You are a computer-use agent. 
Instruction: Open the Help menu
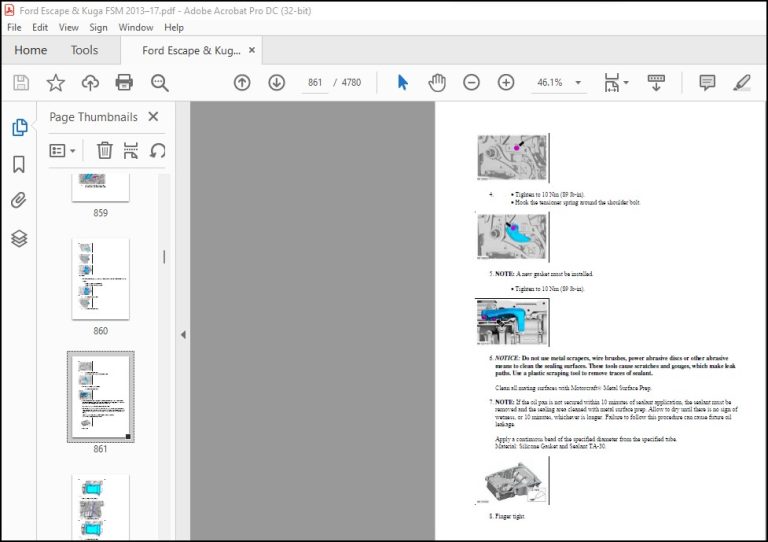174,27
